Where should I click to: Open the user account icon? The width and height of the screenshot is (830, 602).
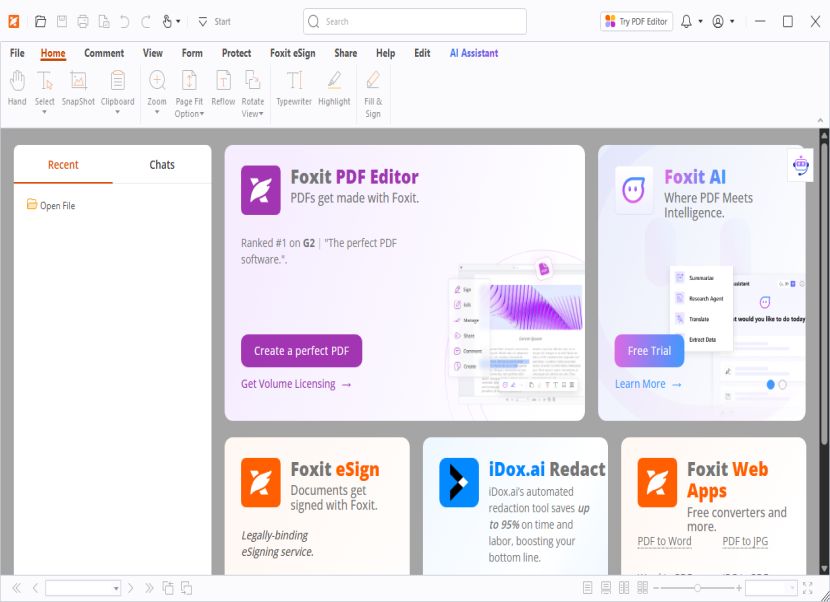click(x=718, y=22)
